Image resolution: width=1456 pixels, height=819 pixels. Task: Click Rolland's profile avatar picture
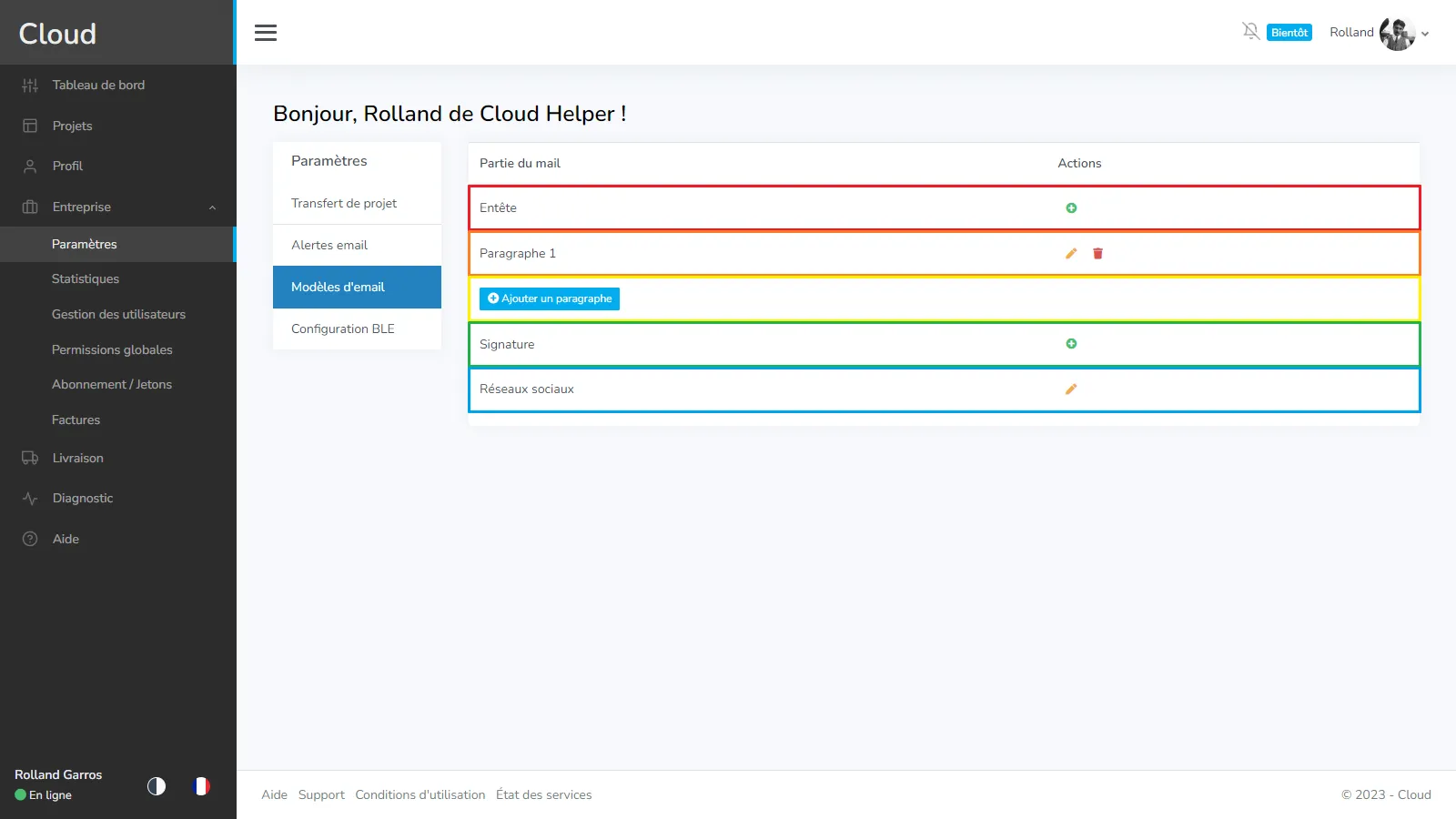tap(1397, 34)
